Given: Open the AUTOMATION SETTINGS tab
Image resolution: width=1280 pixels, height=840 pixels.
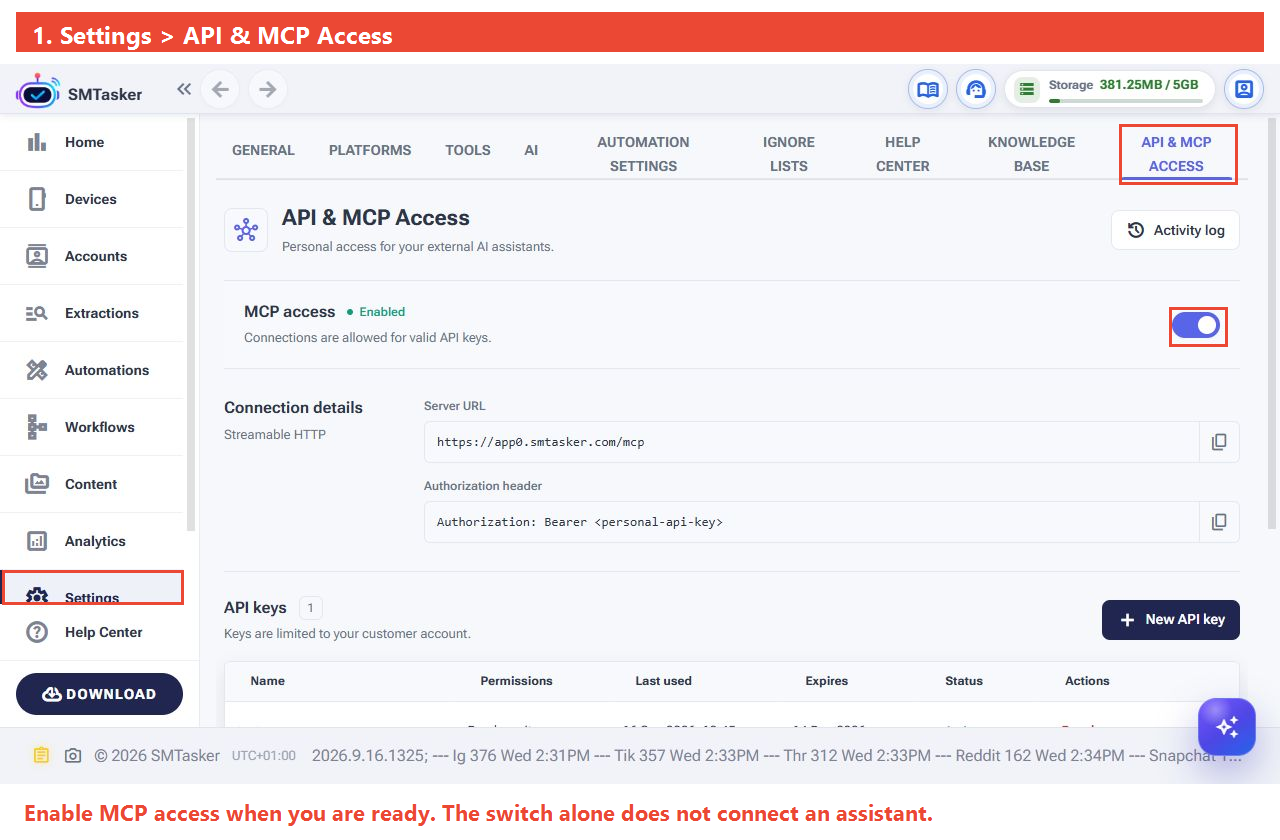Looking at the screenshot, I should pyautogui.click(x=643, y=154).
